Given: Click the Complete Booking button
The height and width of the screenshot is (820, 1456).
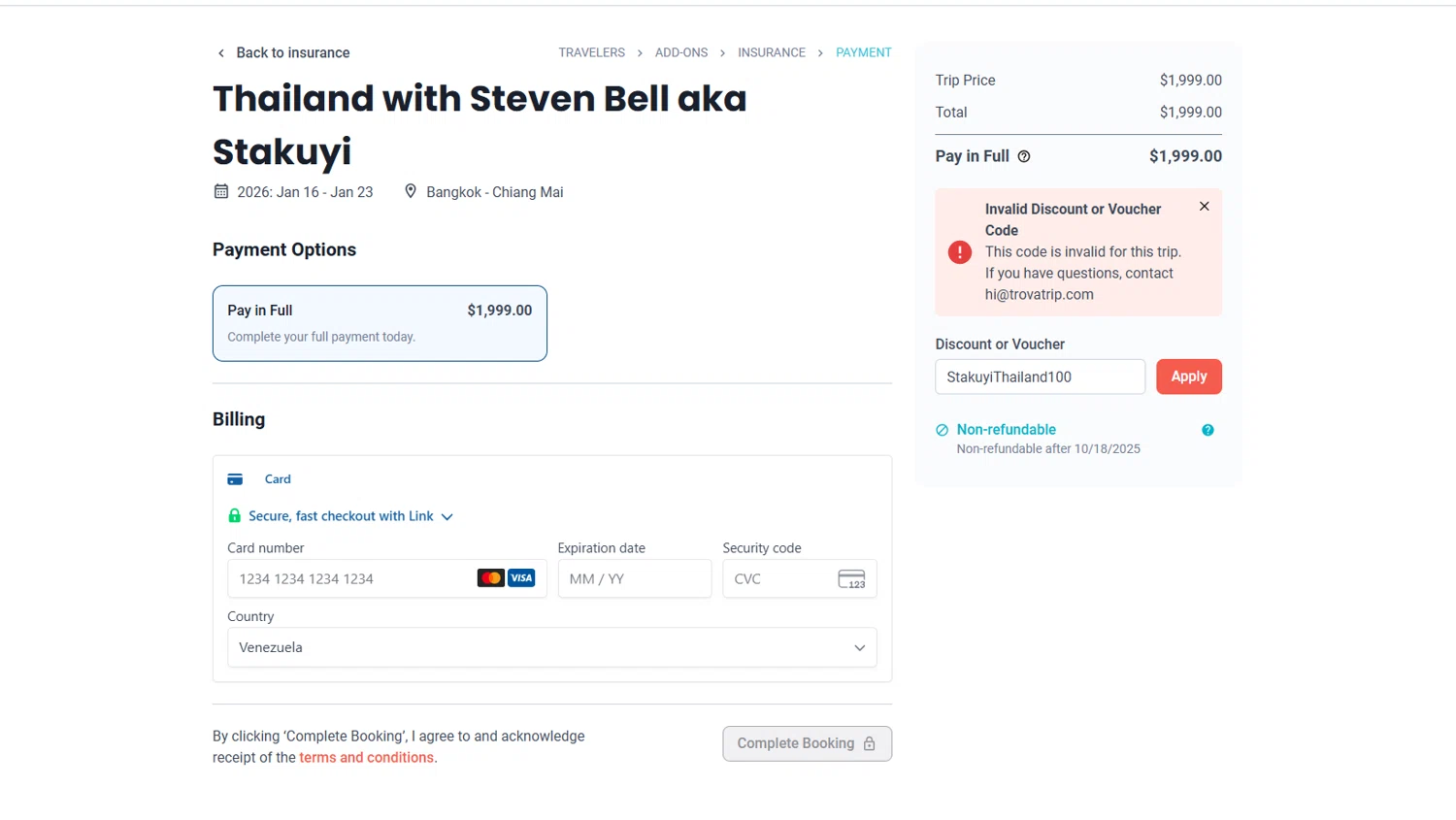Looking at the screenshot, I should (x=807, y=743).
